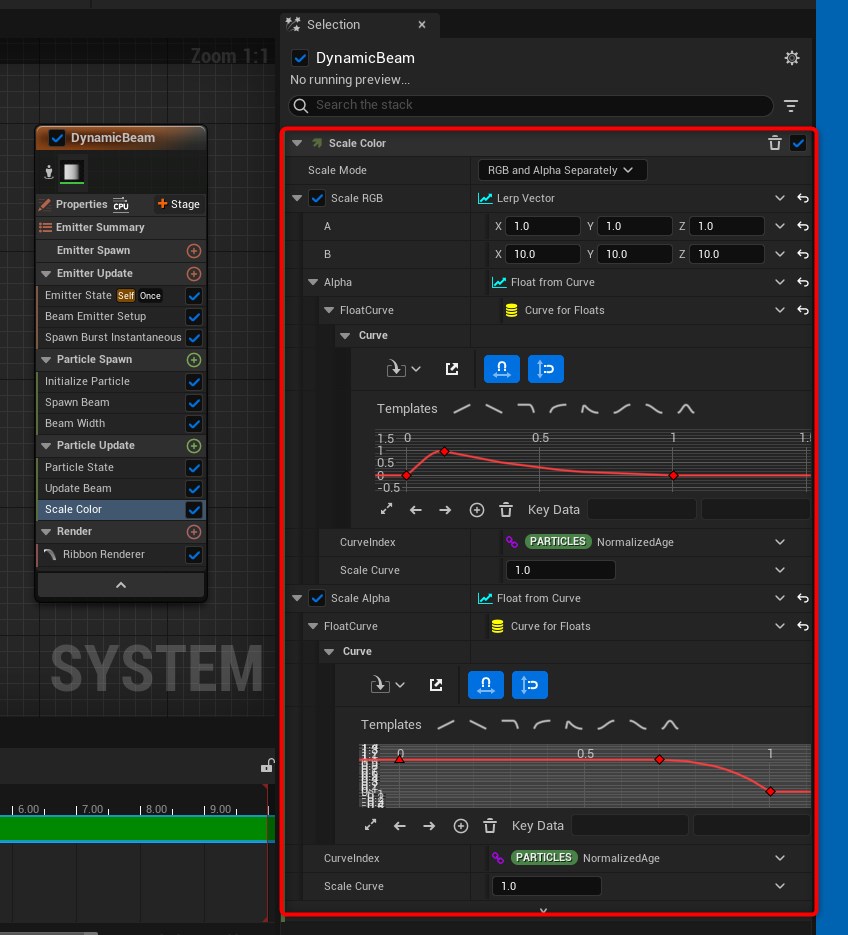Screen dimensions: 848x935
Task: Uncheck the Scale Alpha checkbox
Action: pos(317,598)
